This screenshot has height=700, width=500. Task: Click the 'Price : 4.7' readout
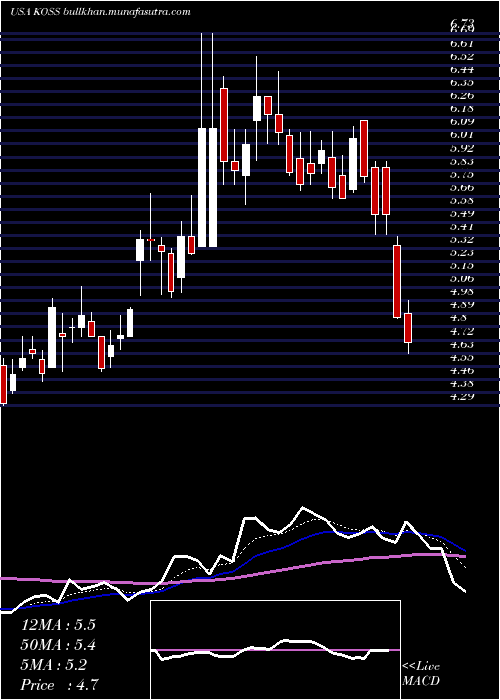pyautogui.click(x=59, y=685)
